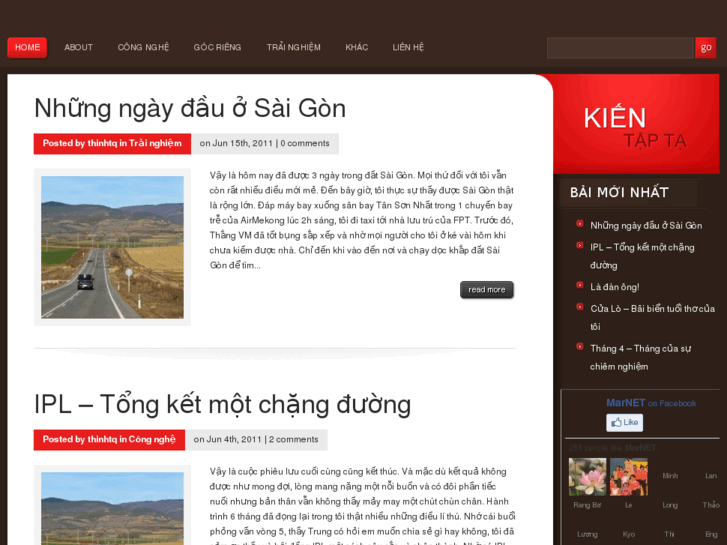
Task: Click 'read more' on the Sài Gòn post
Action: click(x=487, y=290)
